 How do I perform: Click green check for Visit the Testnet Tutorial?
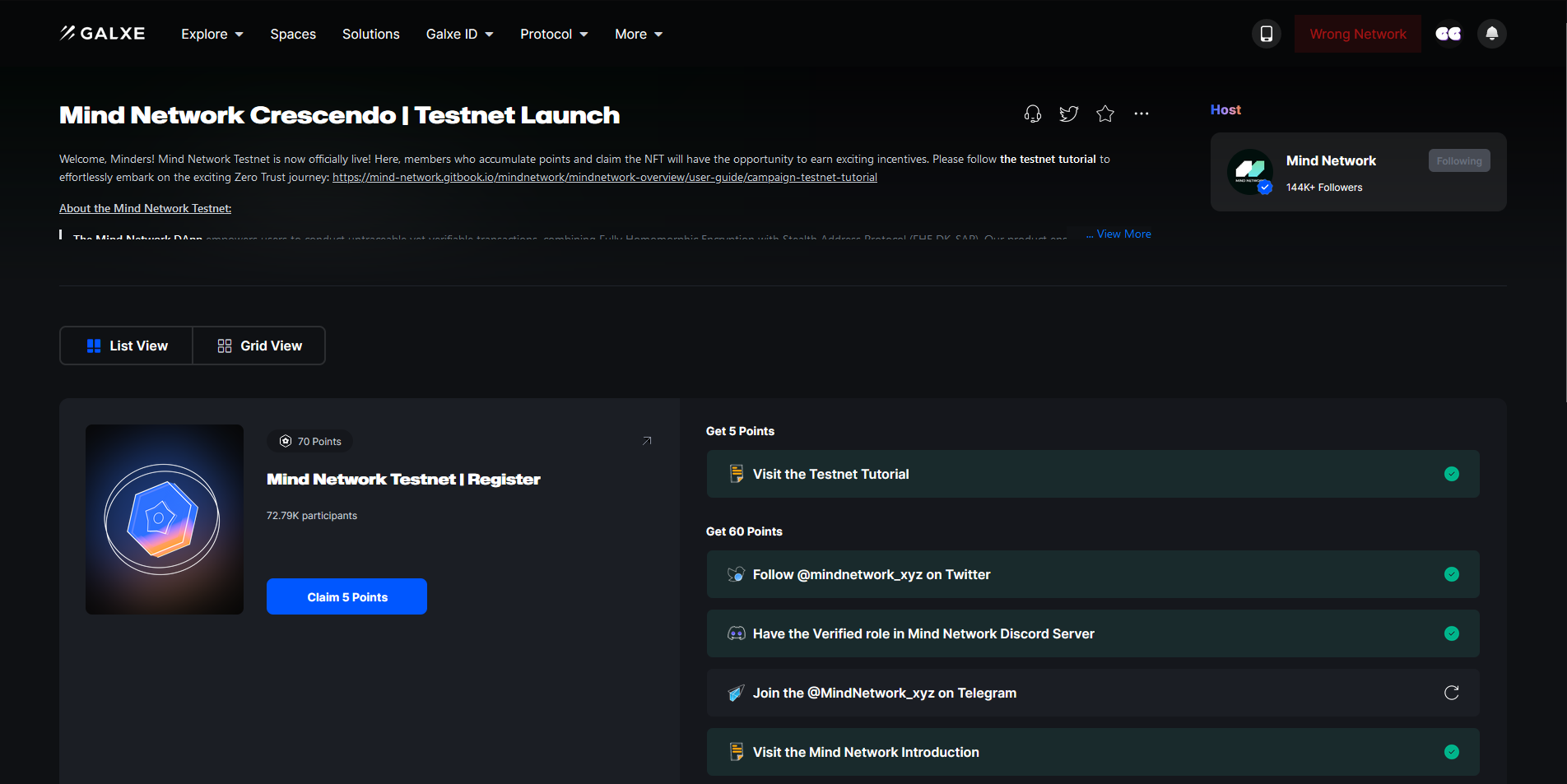pyautogui.click(x=1452, y=474)
